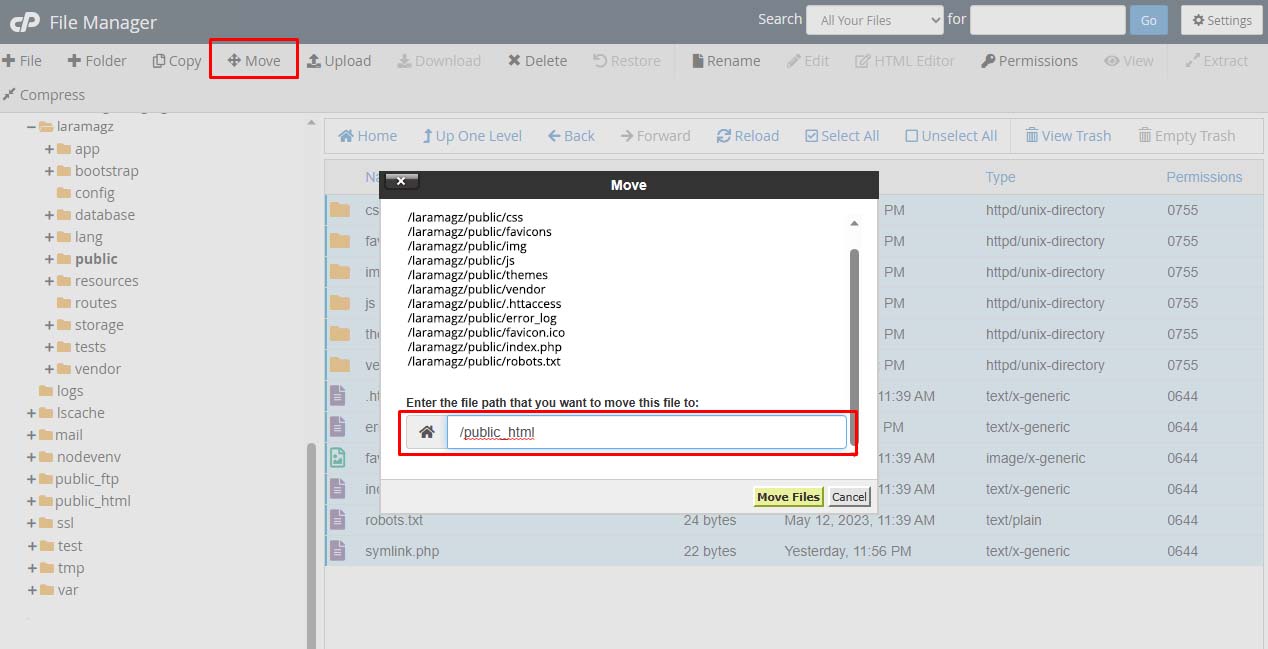Sort by the Type column header
This screenshot has width=1268, height=649.
pyautogui.click(x=1000, y=177)
